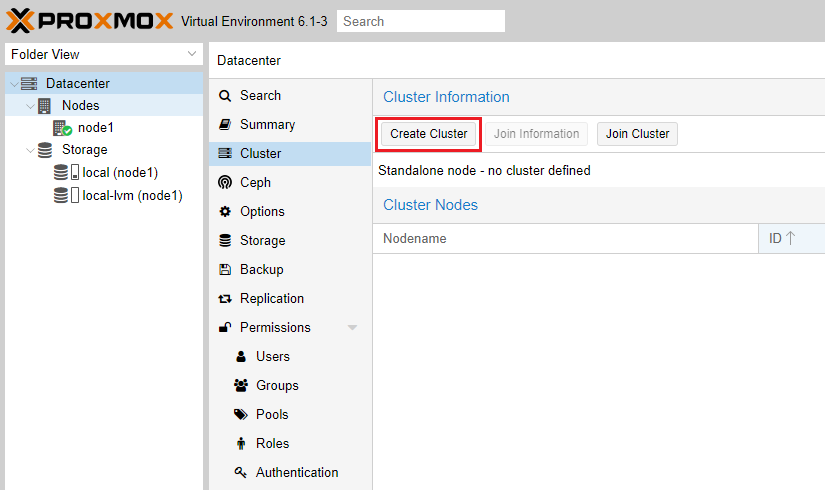Click the Replication arrows icon
Screen dimensions: 825x490
point(225,299)
